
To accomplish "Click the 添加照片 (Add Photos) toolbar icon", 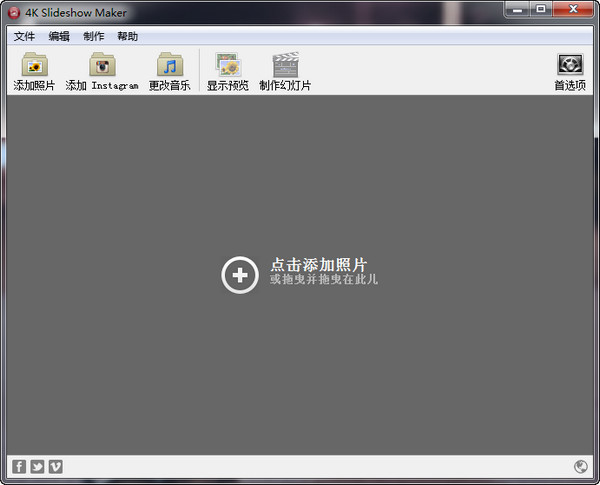I will [x=35, y=64].
